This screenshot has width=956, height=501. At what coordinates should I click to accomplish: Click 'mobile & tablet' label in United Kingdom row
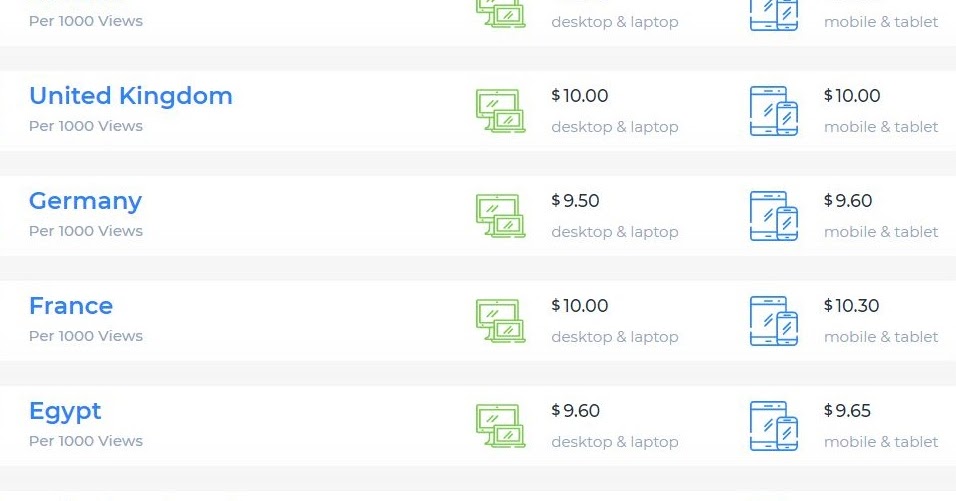click(881, 127)
